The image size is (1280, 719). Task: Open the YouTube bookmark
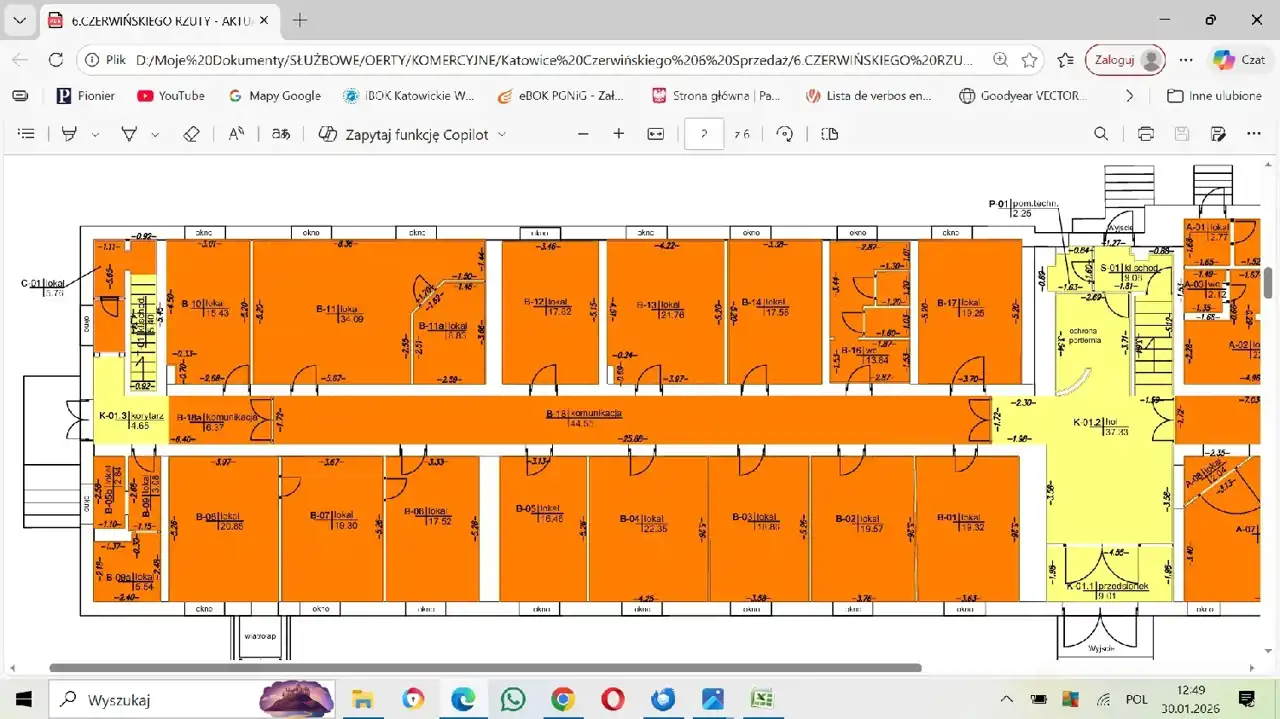pos(171,96)
